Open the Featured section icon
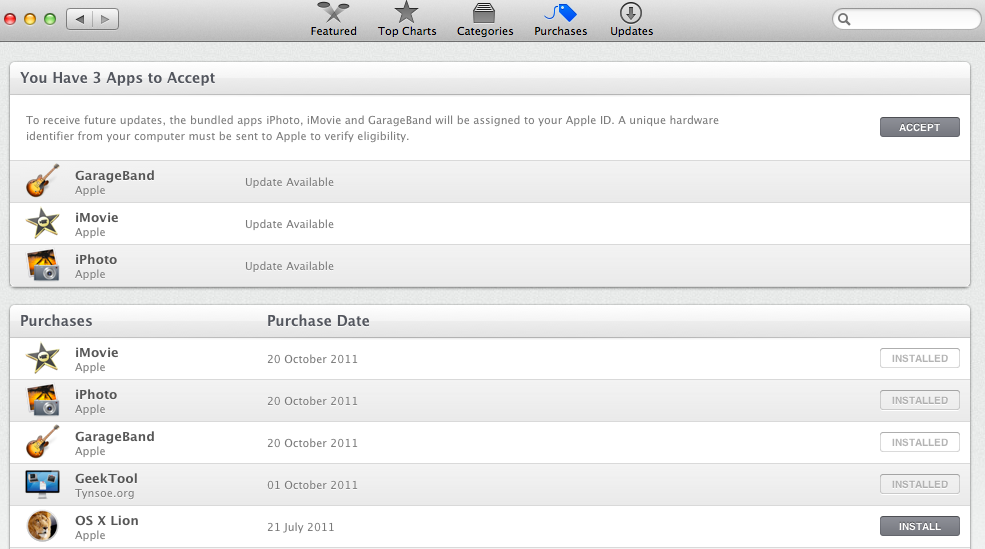Image resolution: width=985 pixels, height=549 pixels. [333, 12]
